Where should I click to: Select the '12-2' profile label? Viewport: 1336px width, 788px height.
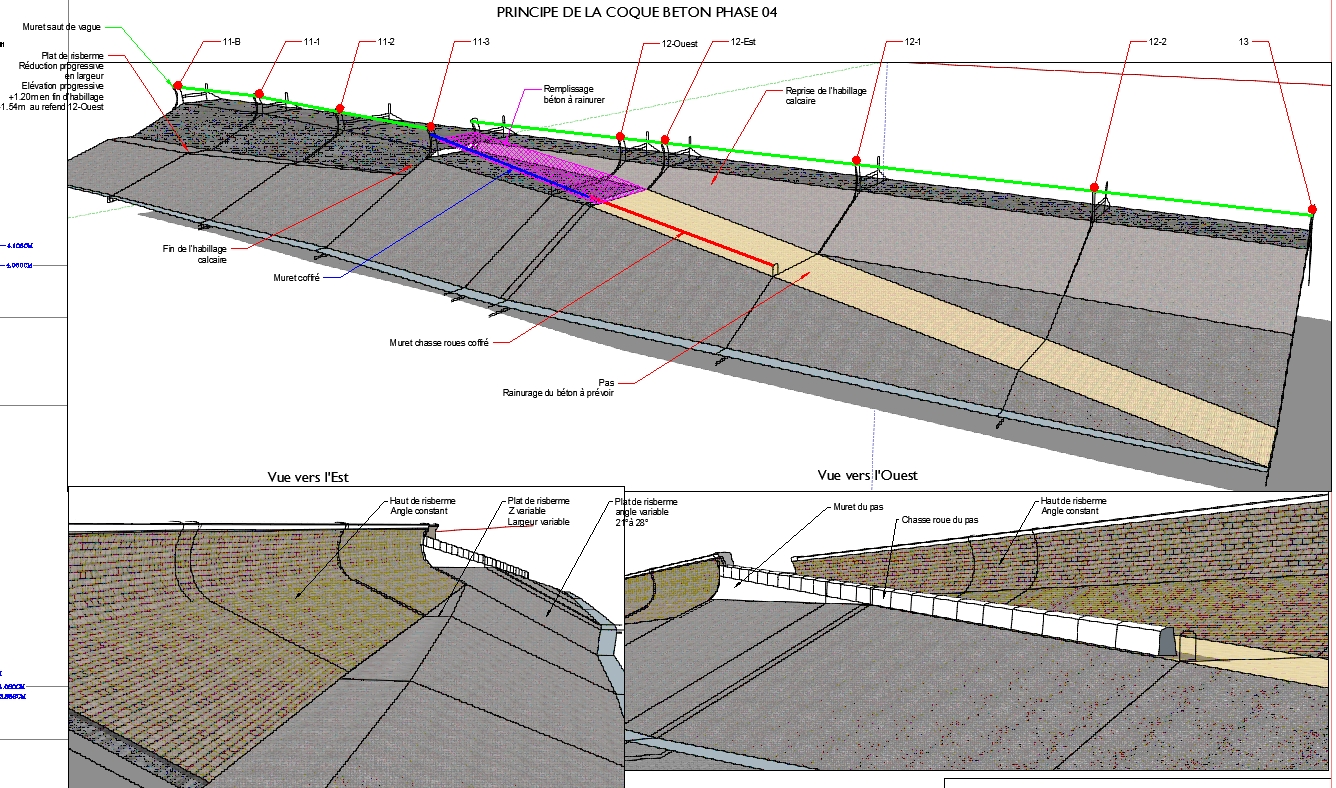(x=1158, y=42)
